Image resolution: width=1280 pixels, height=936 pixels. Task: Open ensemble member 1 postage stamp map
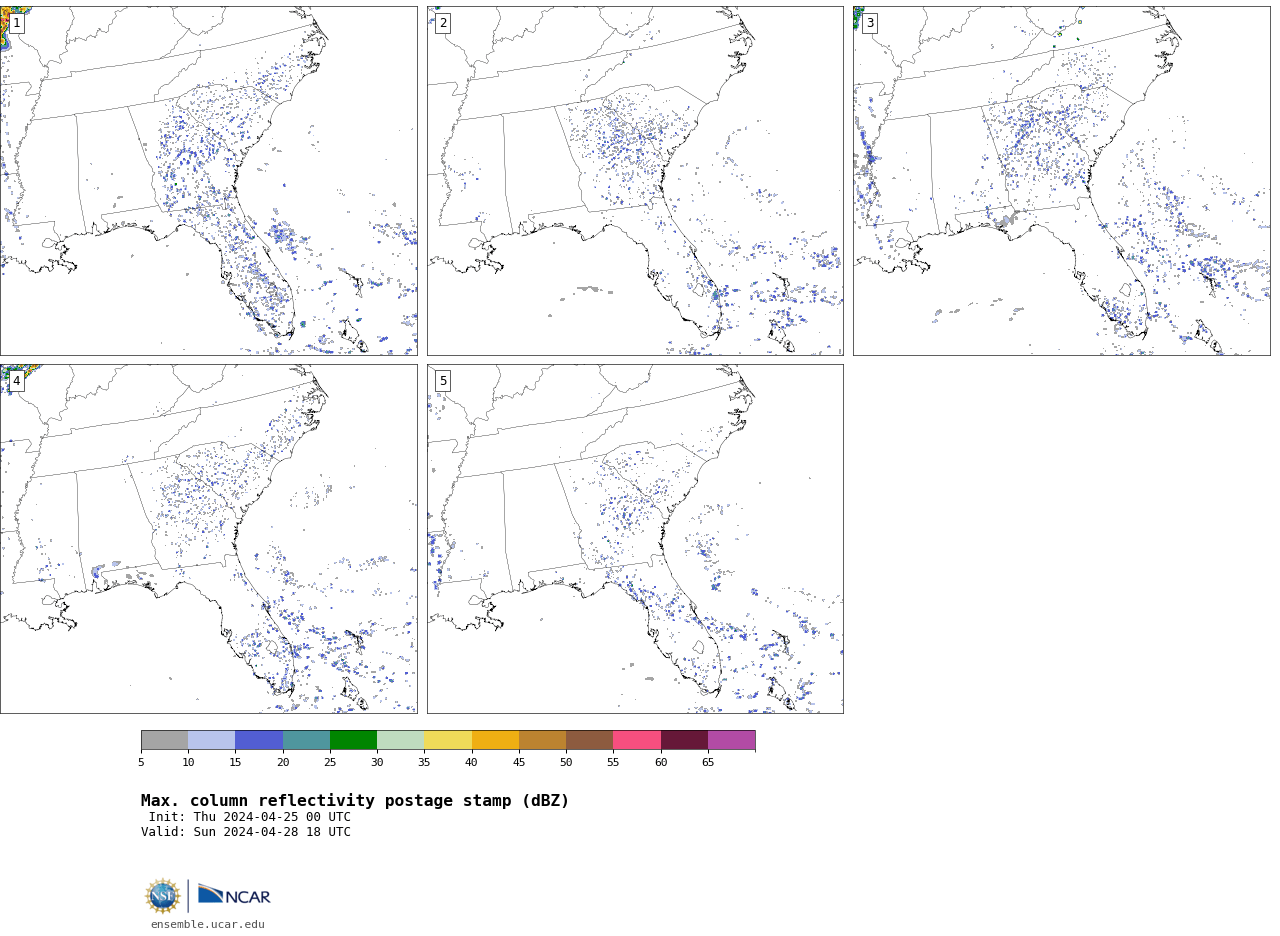(208, 181)
